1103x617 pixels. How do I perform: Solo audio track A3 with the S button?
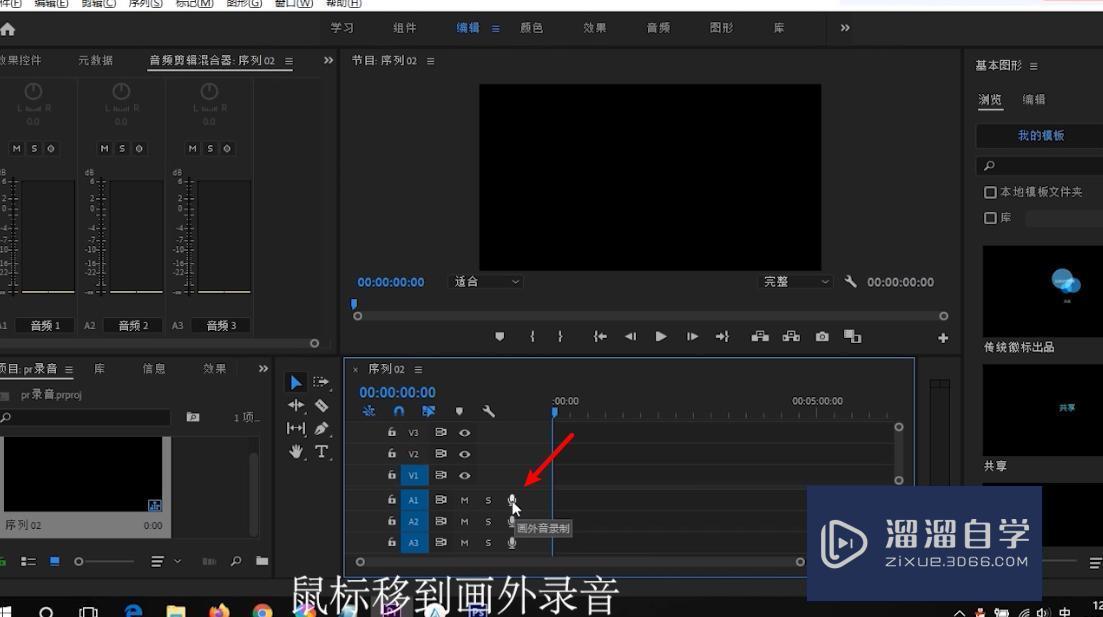(488, 542)
